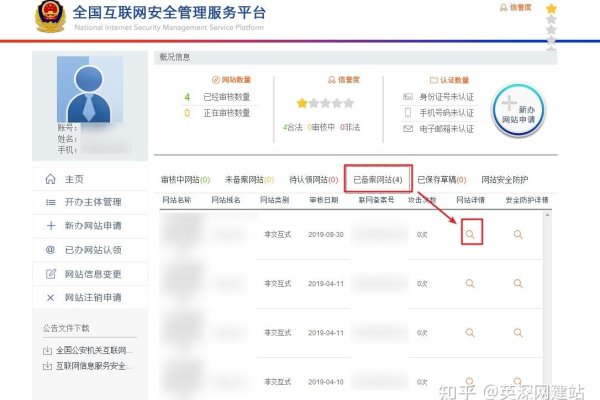Download the 全国公安机关互联网... announcement file

click(94, 350)
